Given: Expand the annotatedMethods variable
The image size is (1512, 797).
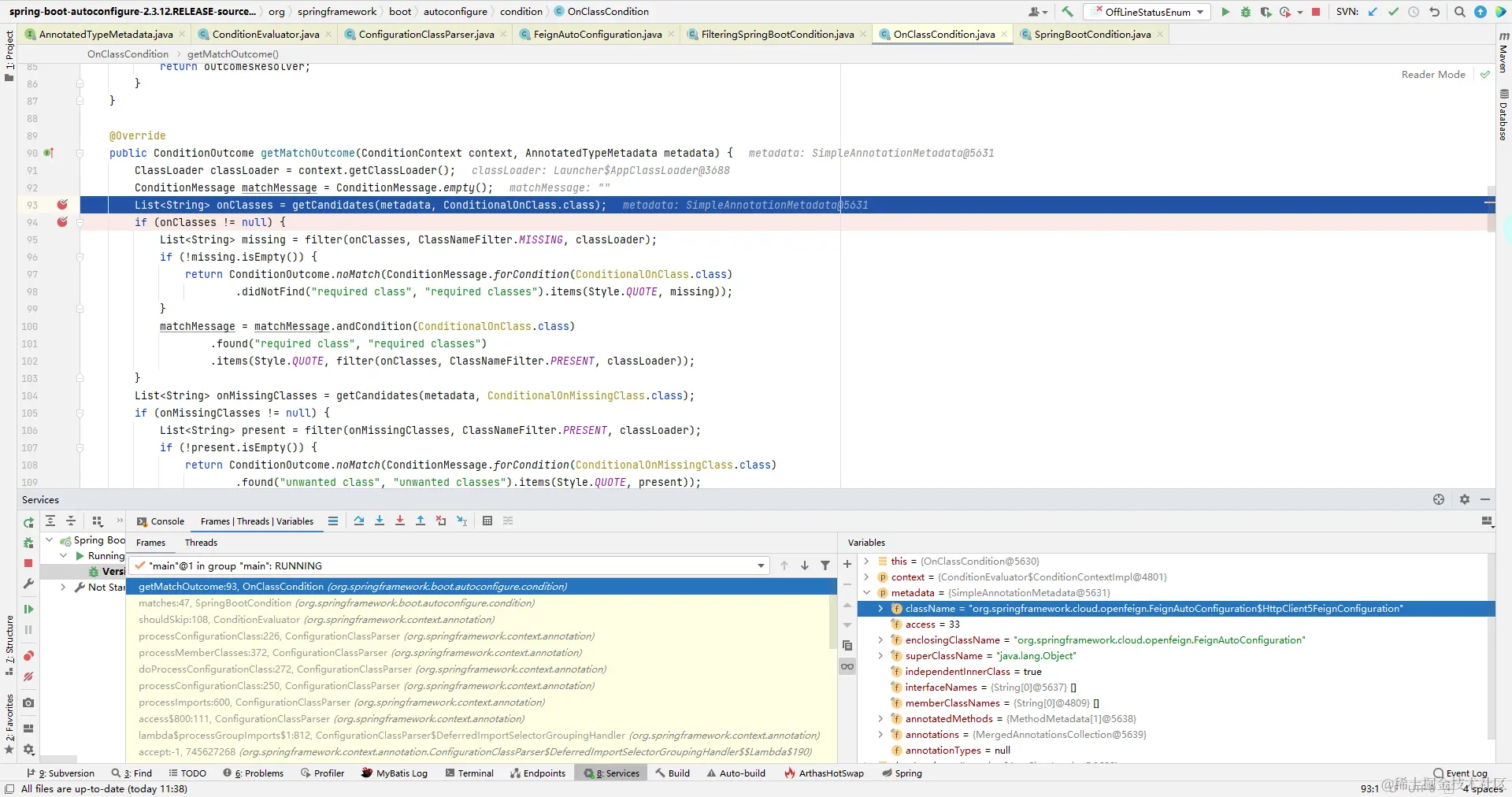Looking at the screenshot, I should pos(880,719).
